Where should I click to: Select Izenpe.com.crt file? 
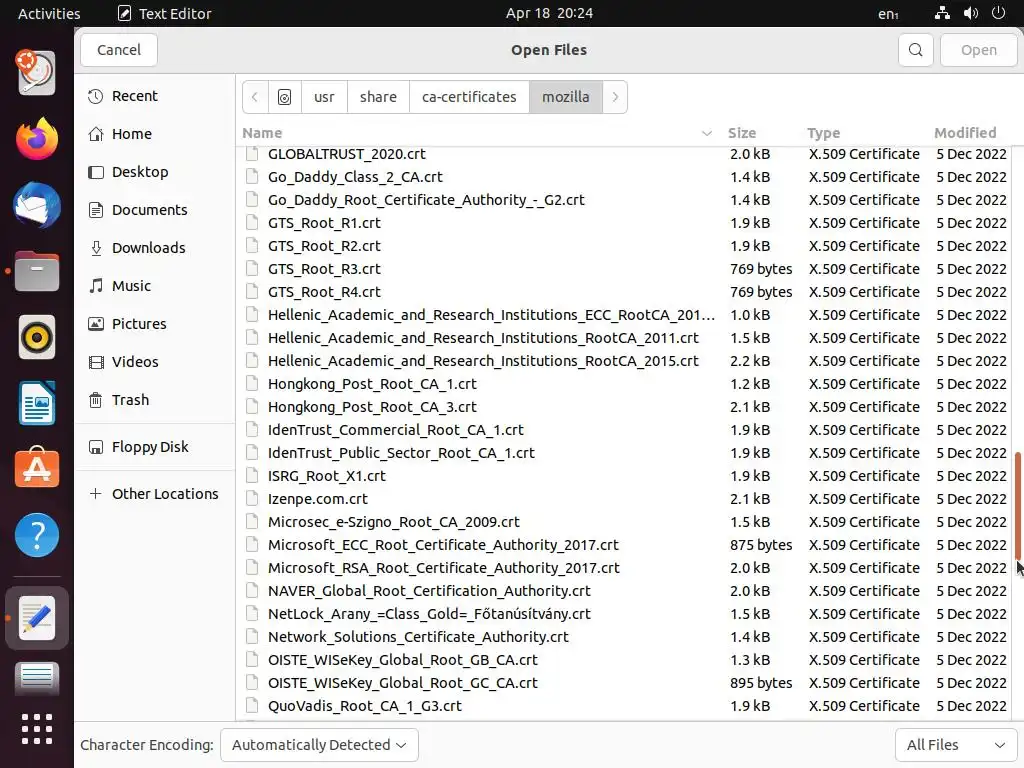[x=626, y=499]
